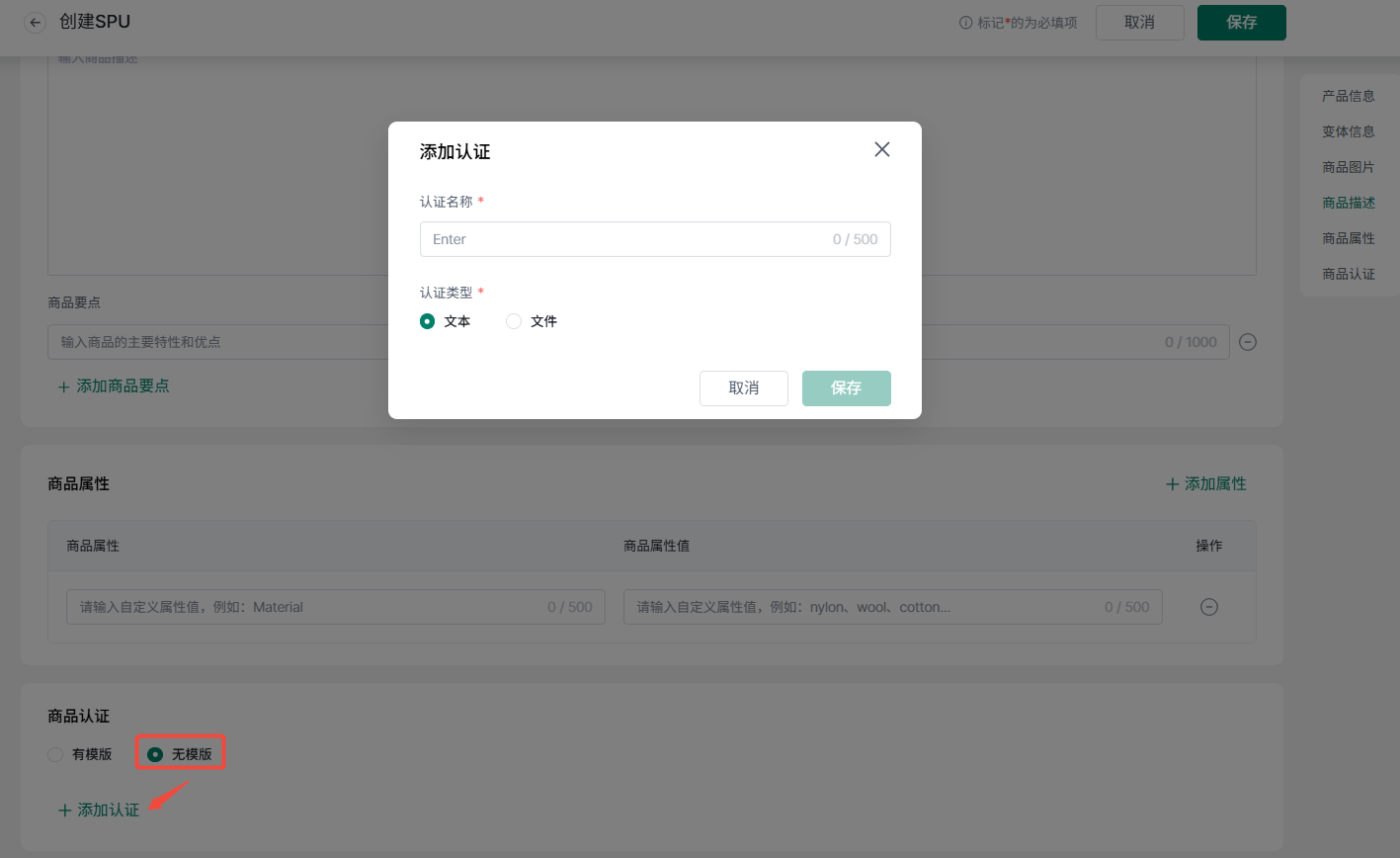
Task: Select the 文件 radio button
Action: click(513, 321)
